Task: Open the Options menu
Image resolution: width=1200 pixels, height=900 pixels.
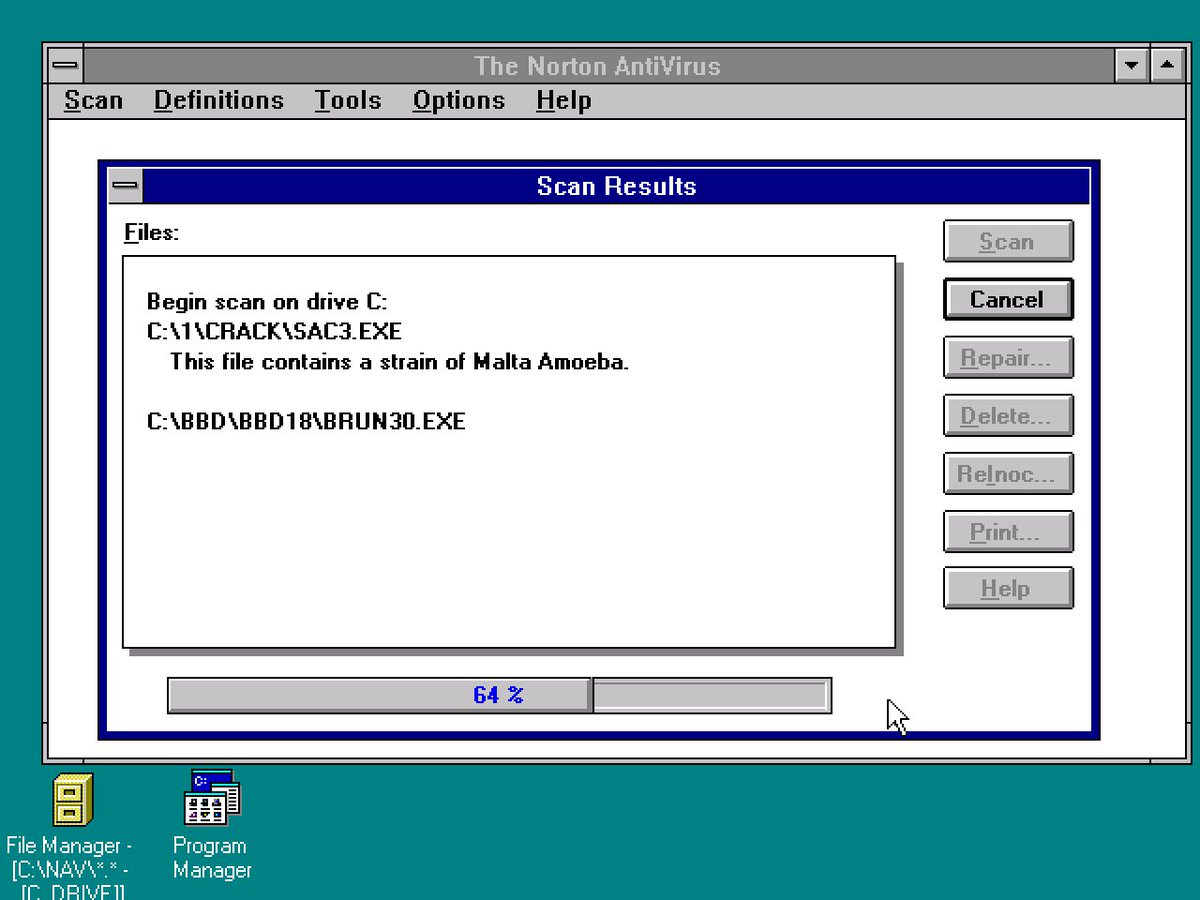Action: [x=459, y=101]
